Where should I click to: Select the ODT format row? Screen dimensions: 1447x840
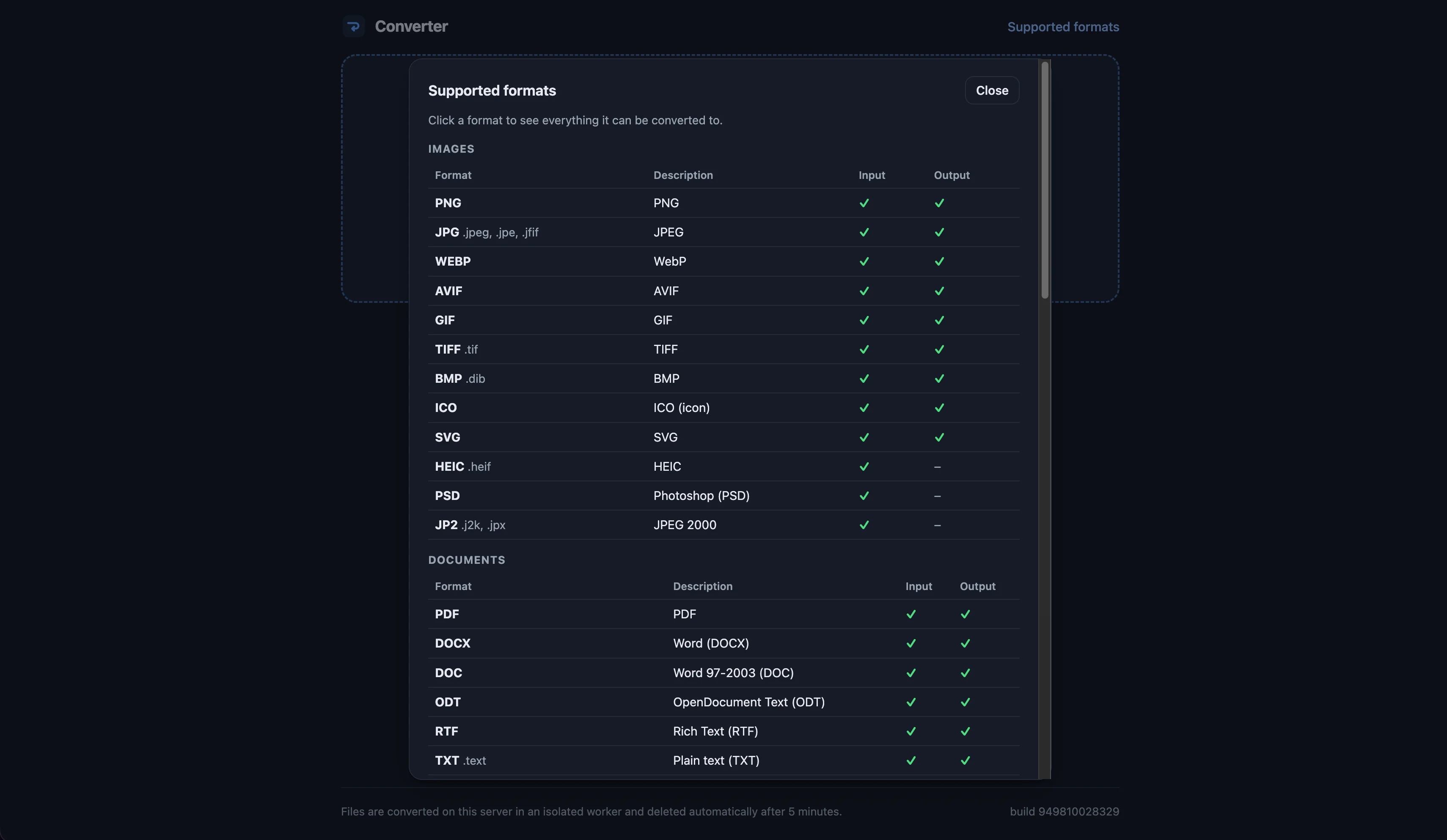tap(723, 702)
